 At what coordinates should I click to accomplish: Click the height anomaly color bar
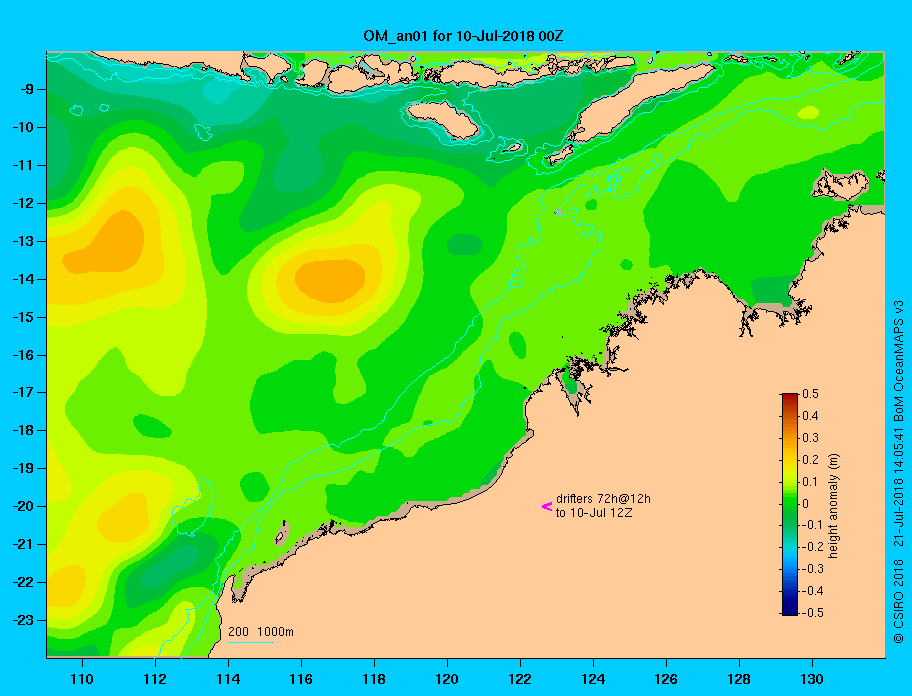pyautogui.click(x=790, y=504)
